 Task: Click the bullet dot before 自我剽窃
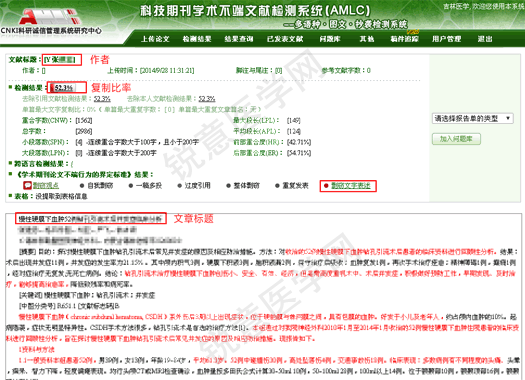[82, 185]
